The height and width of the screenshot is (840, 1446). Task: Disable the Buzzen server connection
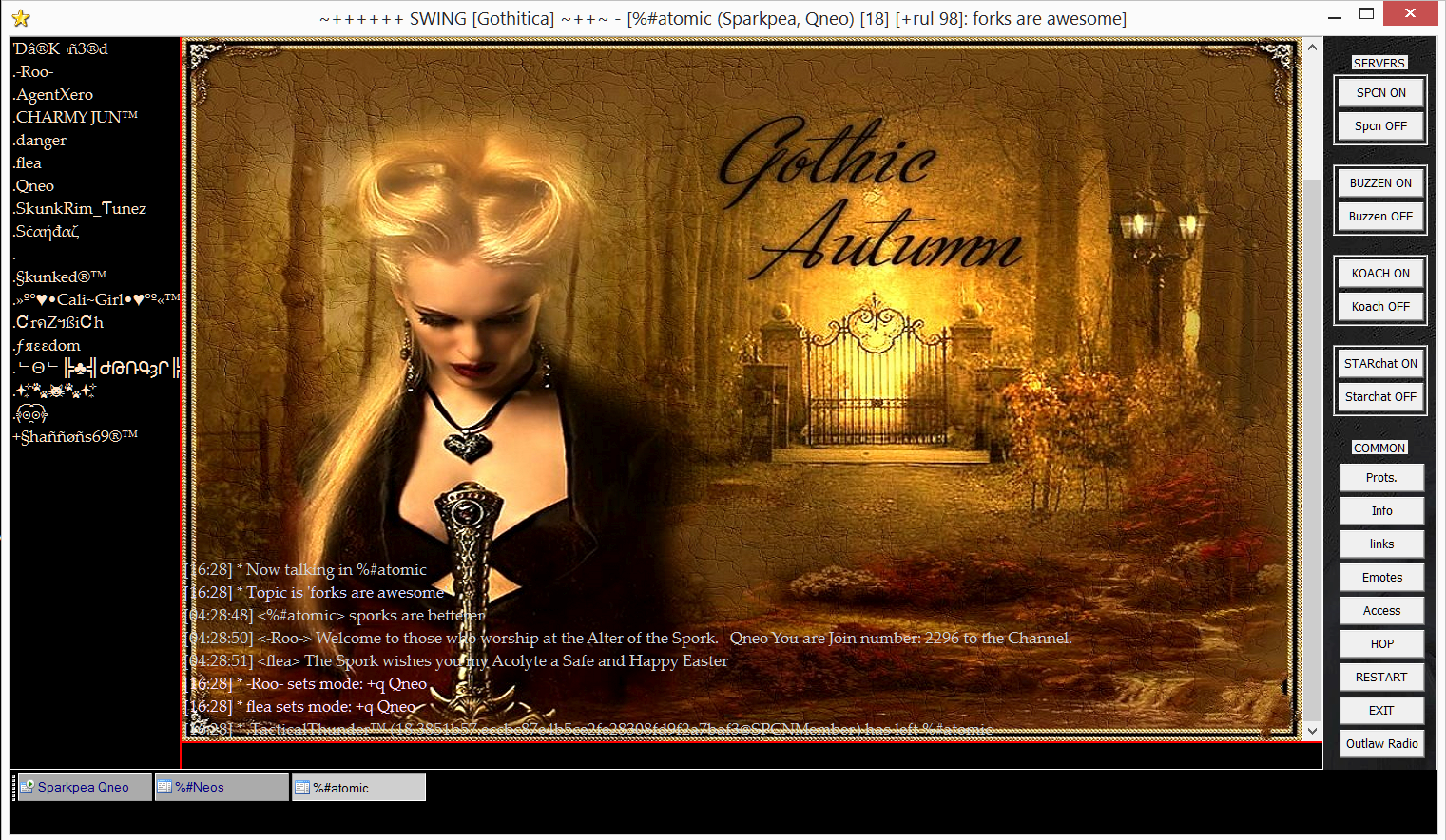[x=1380, y=217]
